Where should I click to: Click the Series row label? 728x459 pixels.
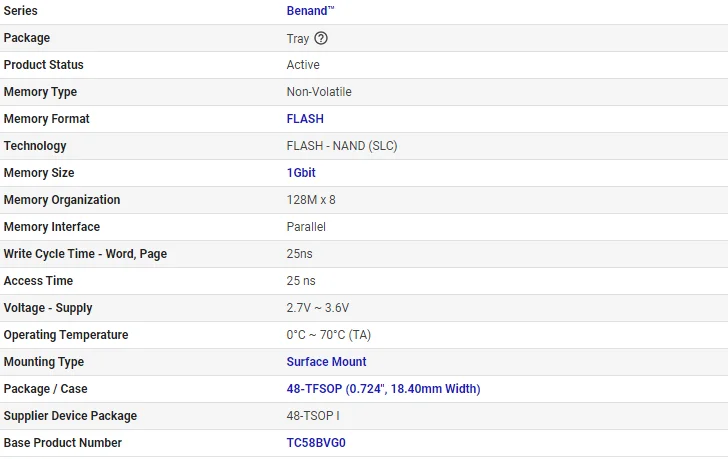[21, 11]
